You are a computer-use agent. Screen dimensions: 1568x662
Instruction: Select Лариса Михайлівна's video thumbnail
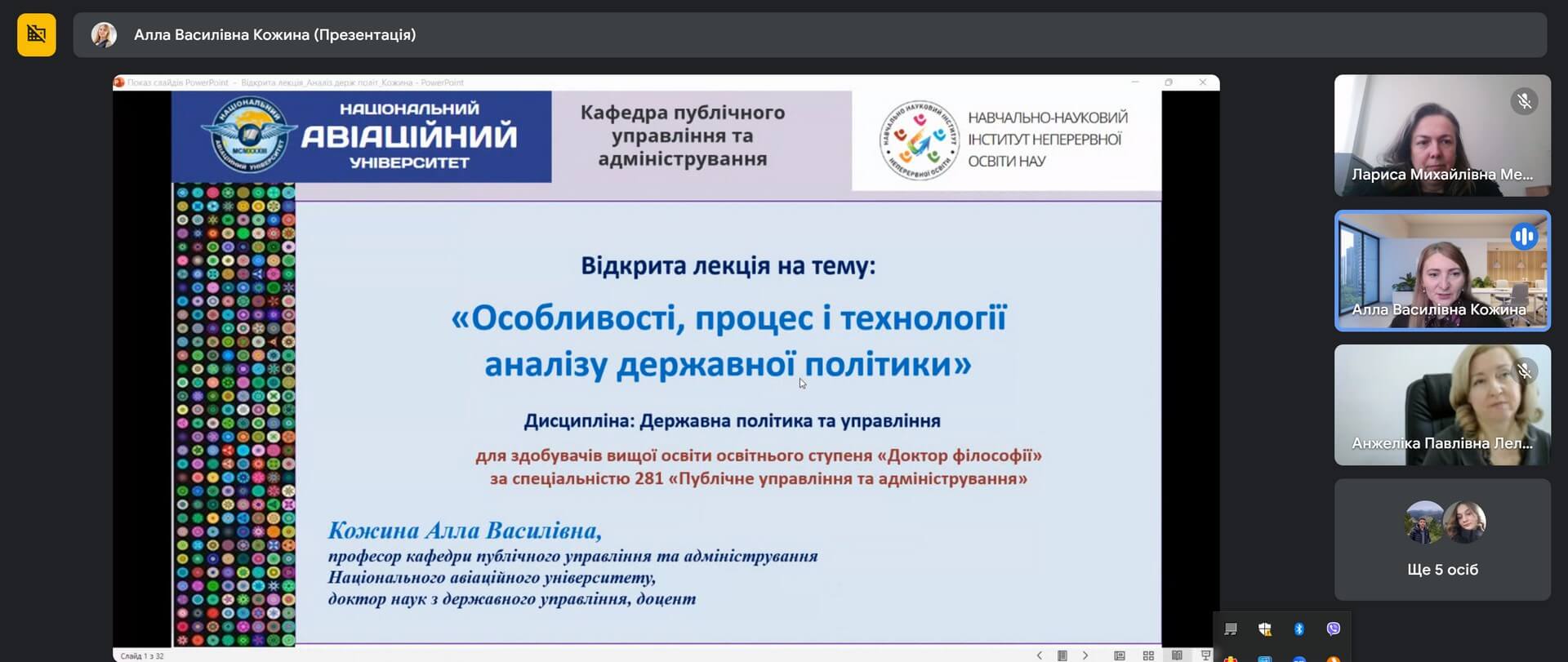coord(1442,136)
